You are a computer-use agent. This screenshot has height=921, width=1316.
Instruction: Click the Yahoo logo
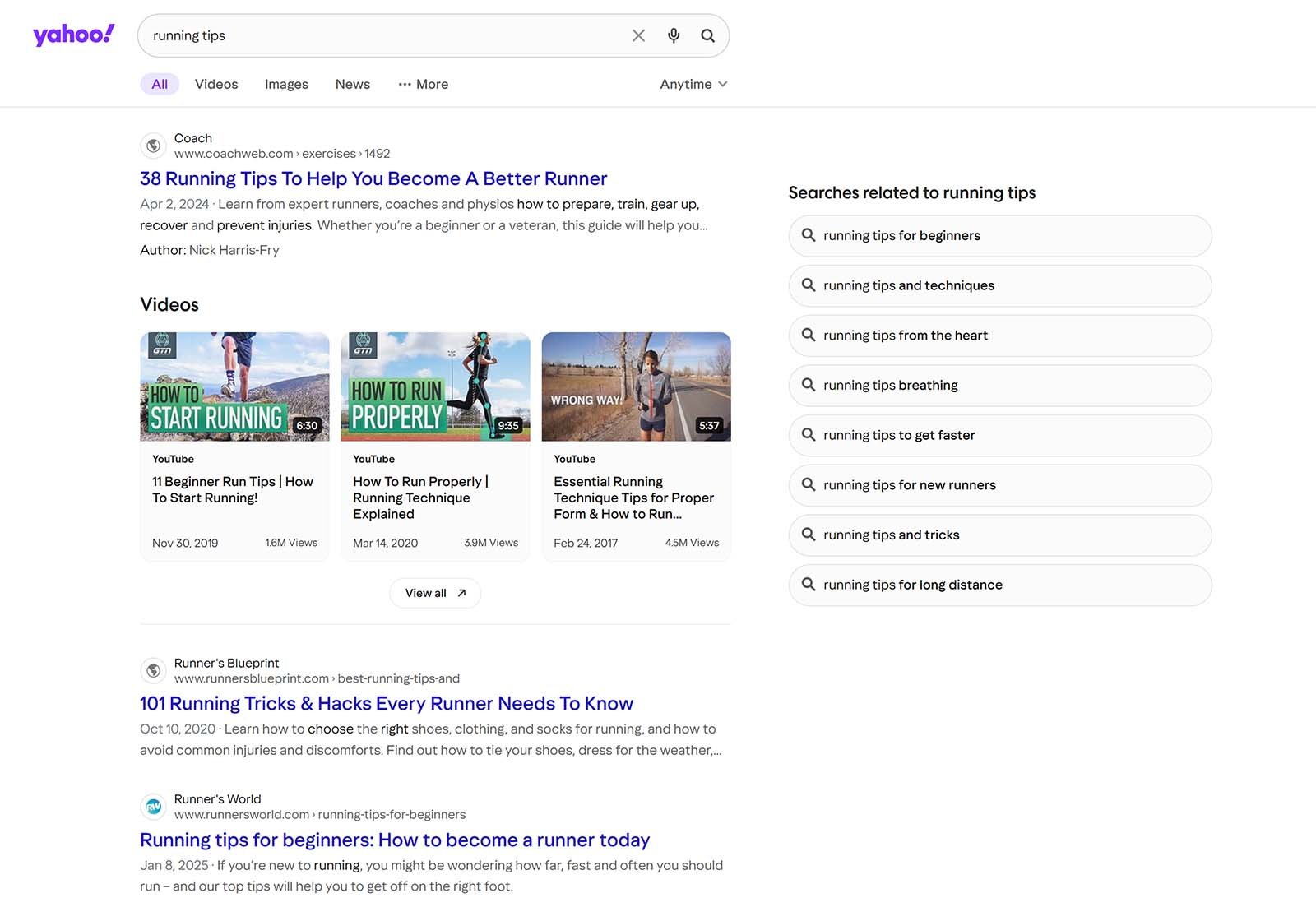[x=73, y=34]
